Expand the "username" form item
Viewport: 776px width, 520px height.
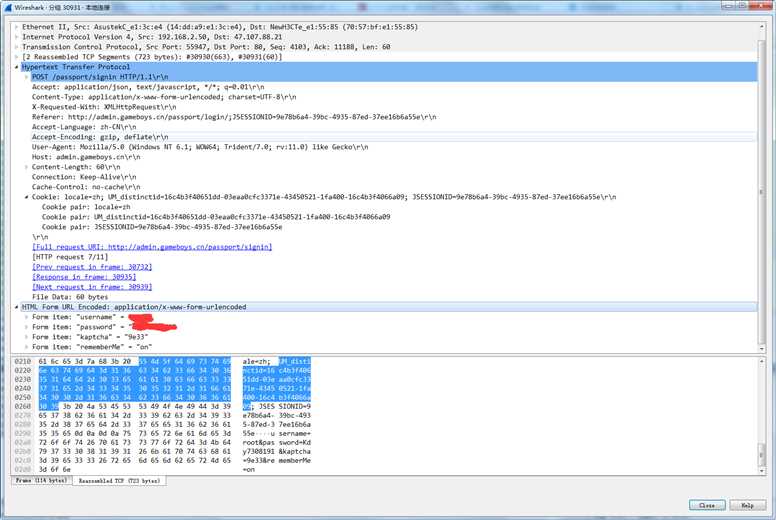(x=26, y=317)
